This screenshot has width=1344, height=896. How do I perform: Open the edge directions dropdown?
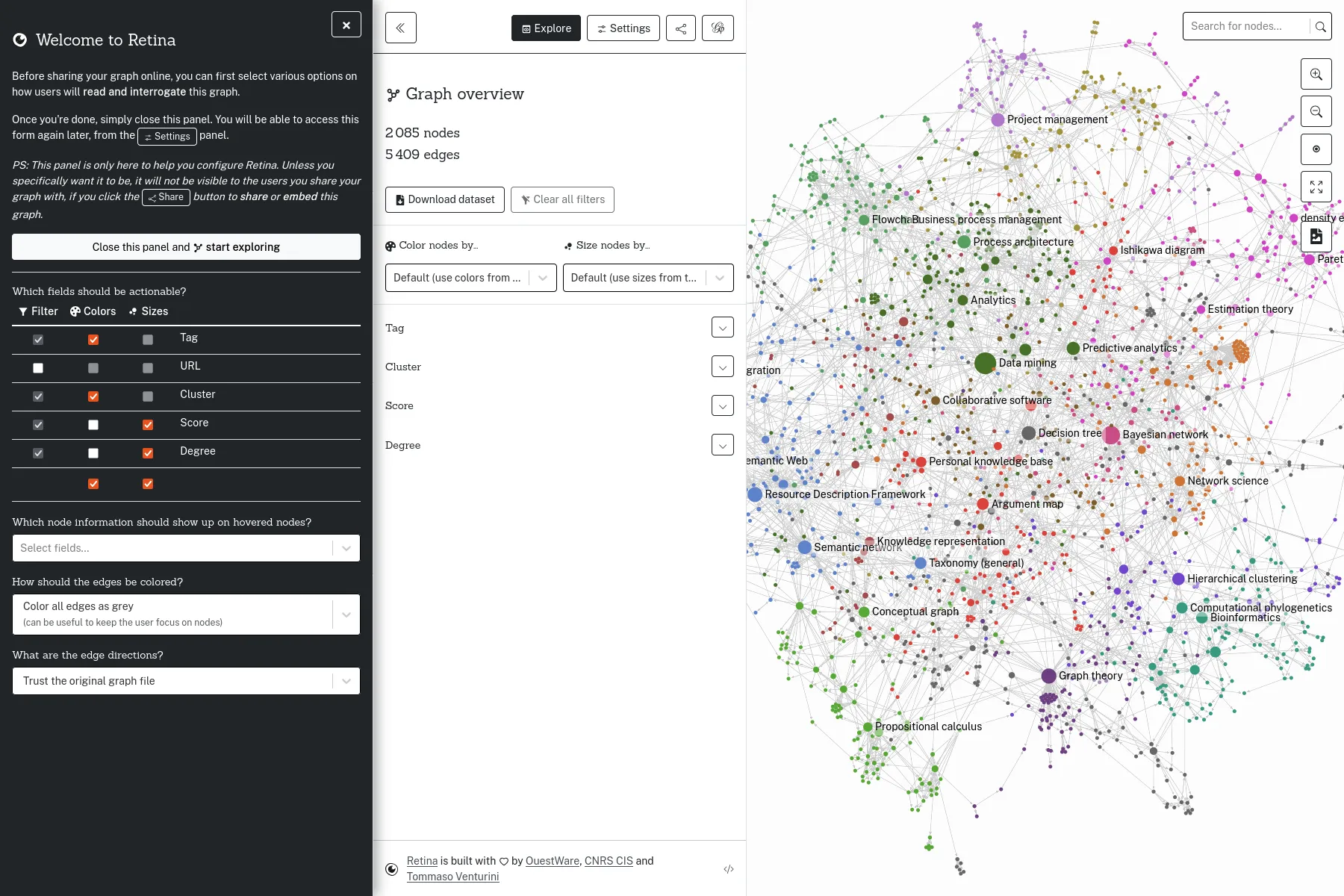pos(186,681)
